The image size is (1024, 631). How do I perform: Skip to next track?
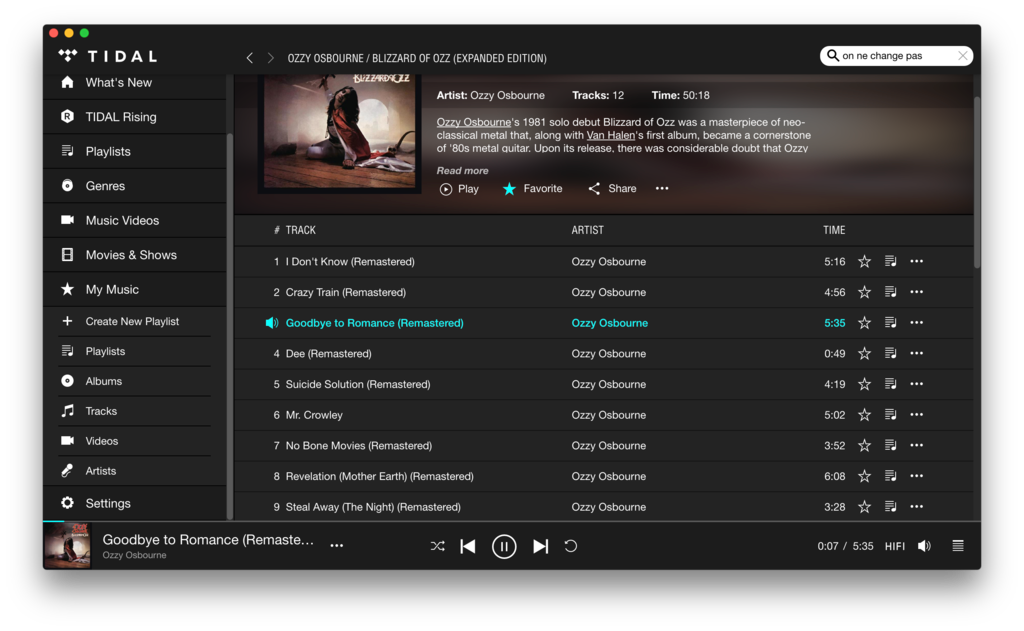point(540,546)
